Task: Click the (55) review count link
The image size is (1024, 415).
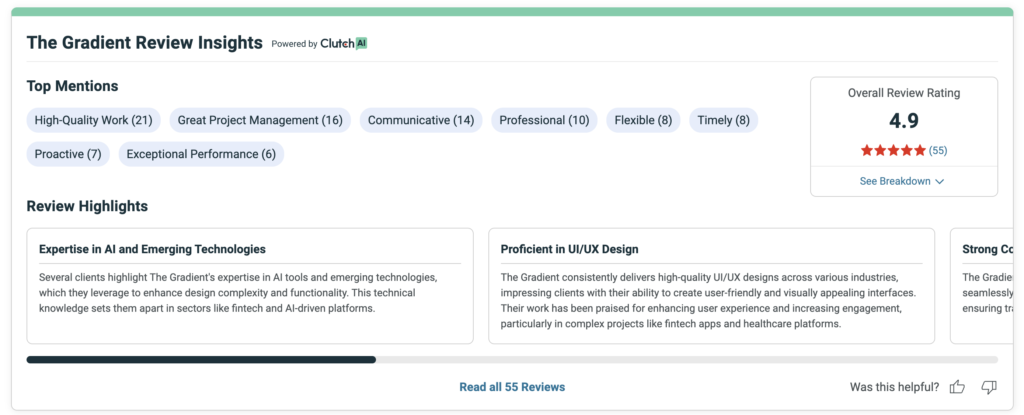Action: [938, 151]
